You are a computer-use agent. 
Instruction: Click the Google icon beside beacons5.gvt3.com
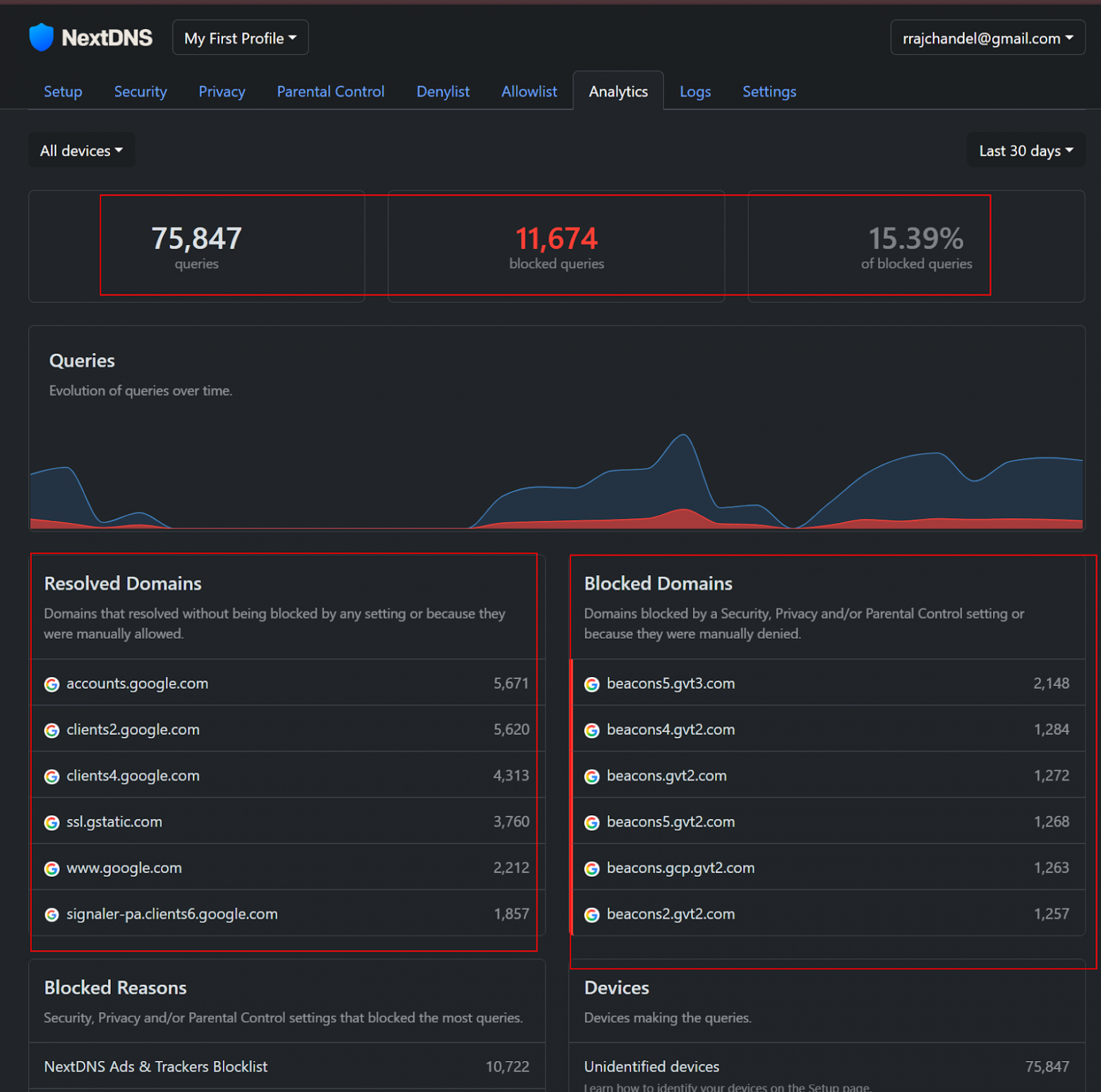(x=591, y=683)
